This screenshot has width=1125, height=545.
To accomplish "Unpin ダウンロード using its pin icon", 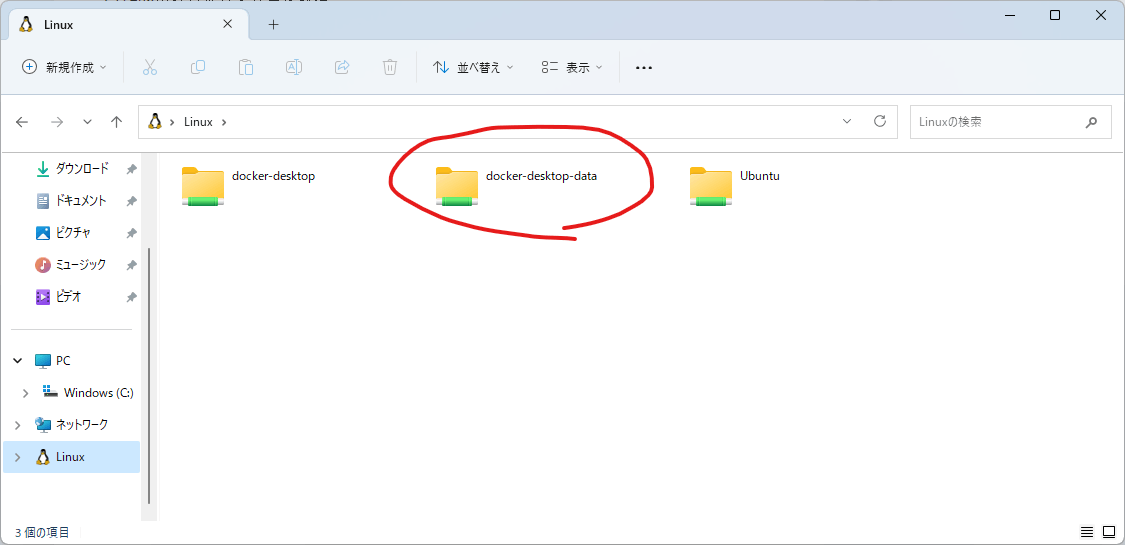I will [x=131, y=169].
